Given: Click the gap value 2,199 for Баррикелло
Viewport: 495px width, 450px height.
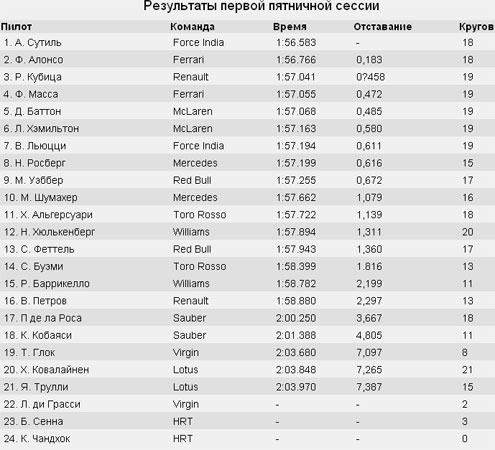Looking at the screenshot, I should 369,284.
